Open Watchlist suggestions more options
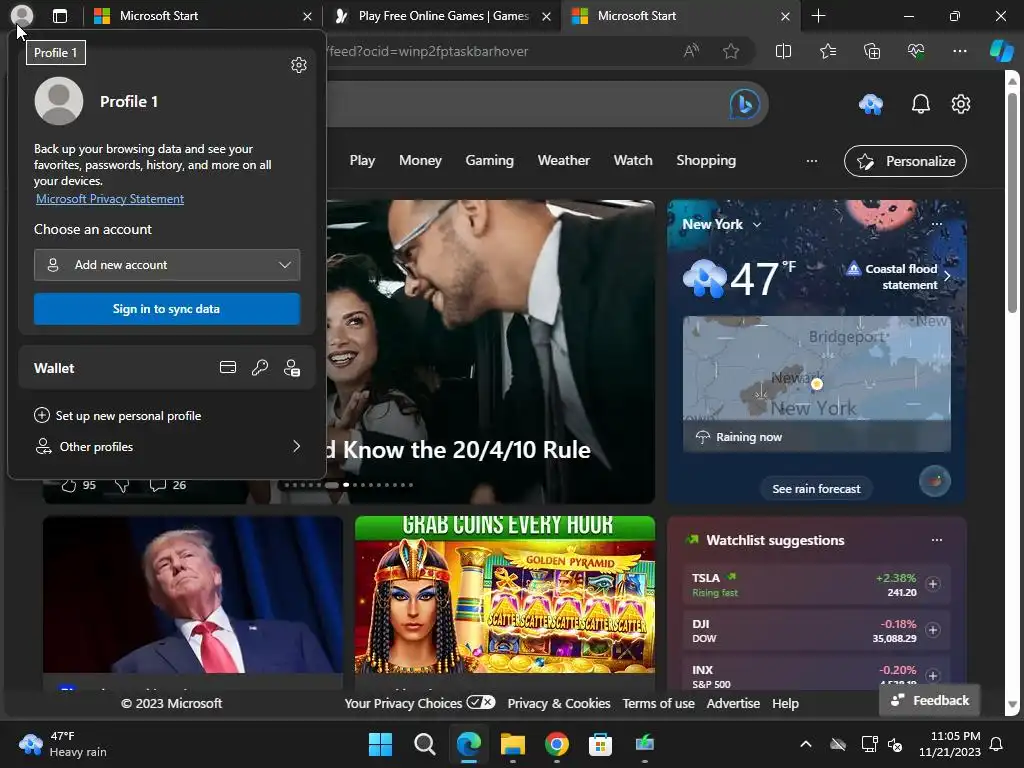The width and height of the screenshot is (1024, 768). coord(936,540)
